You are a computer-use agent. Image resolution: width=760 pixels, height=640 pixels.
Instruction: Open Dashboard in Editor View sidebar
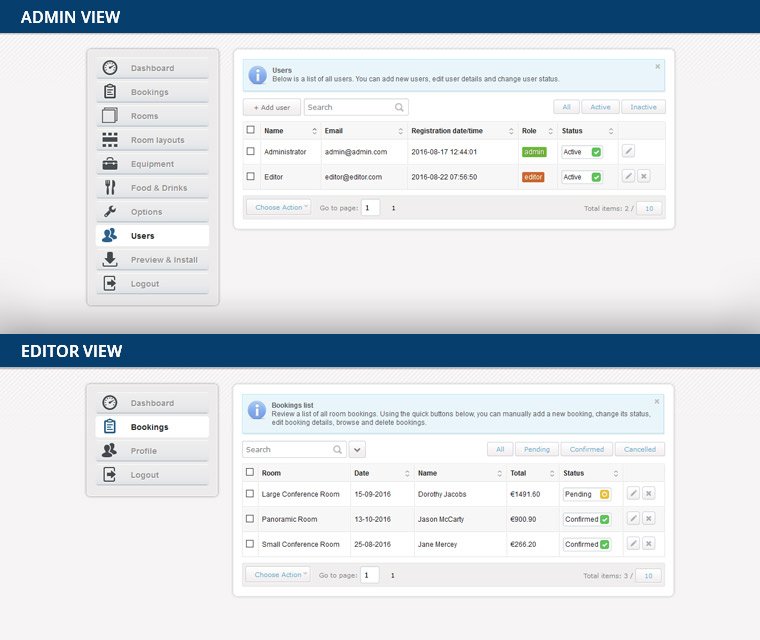pos(152,403)
